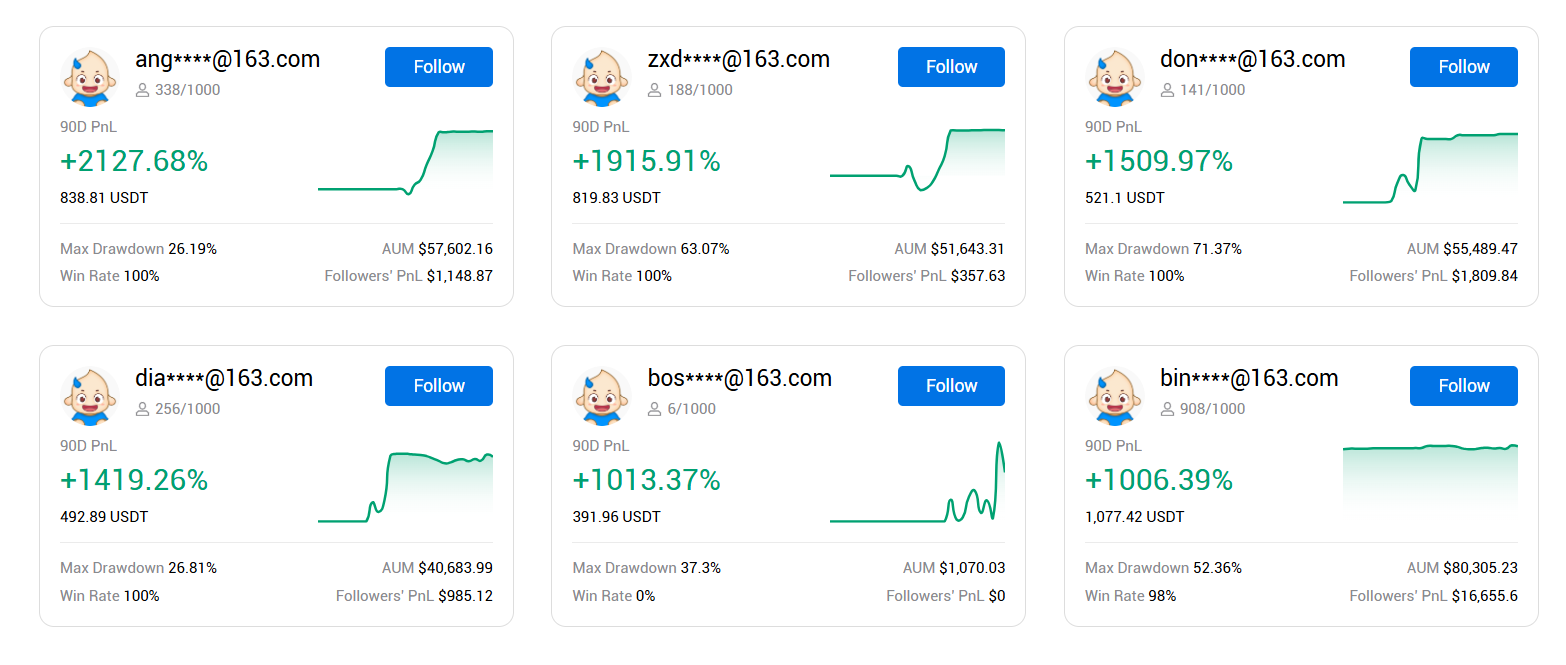Click follower icon beside 256/1000

point(142,409)
